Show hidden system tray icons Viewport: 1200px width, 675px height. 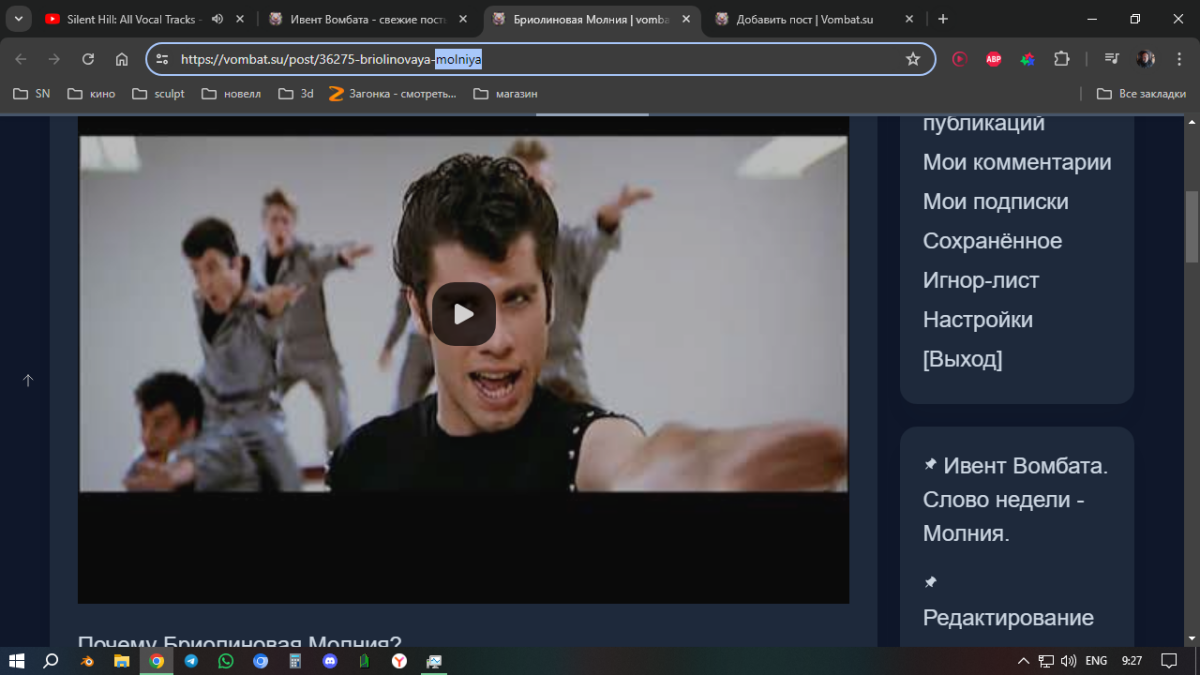point(1023,661)
